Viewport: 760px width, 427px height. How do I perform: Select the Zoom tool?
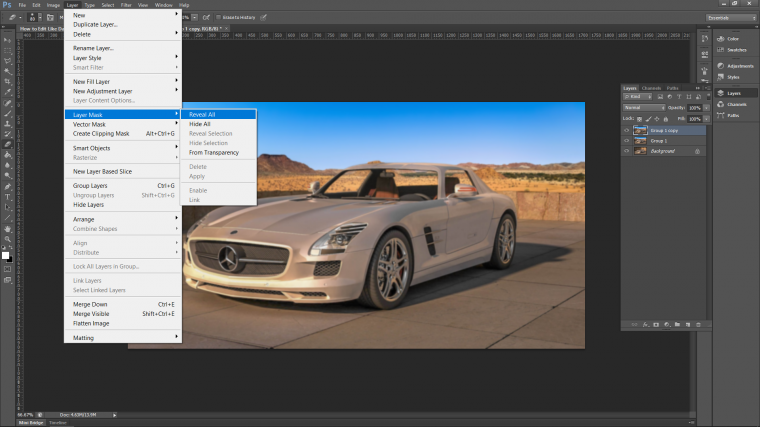coord(7,239)
